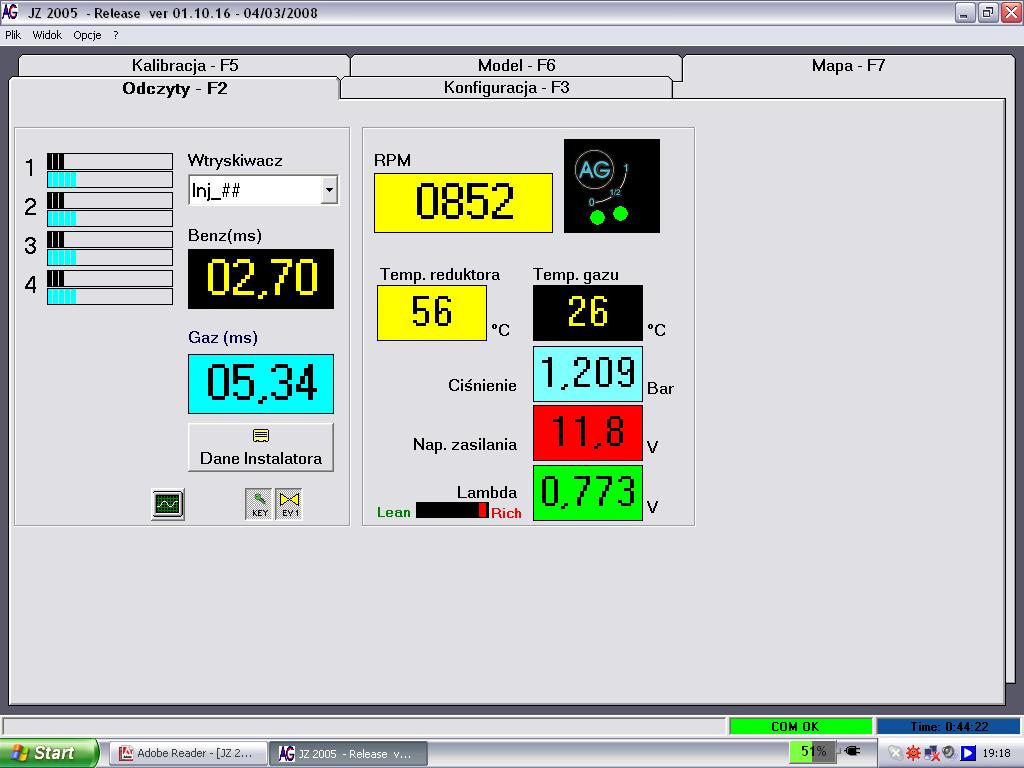Open the oscilloscope graph icon
The height and width of the screenshot is (768, 1024).
pos(168,504)
